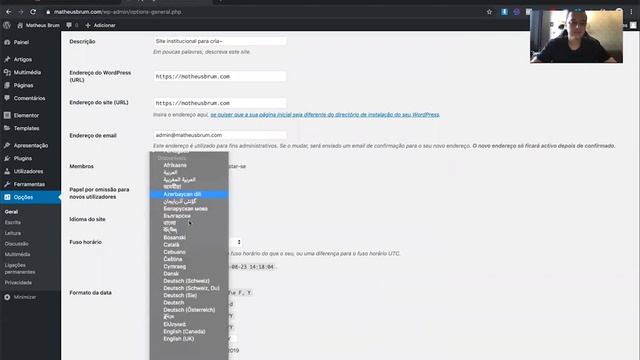Viewport: 640px width, 360px height.
Task: Click the browser back arrow
Action: pos(9,12)
